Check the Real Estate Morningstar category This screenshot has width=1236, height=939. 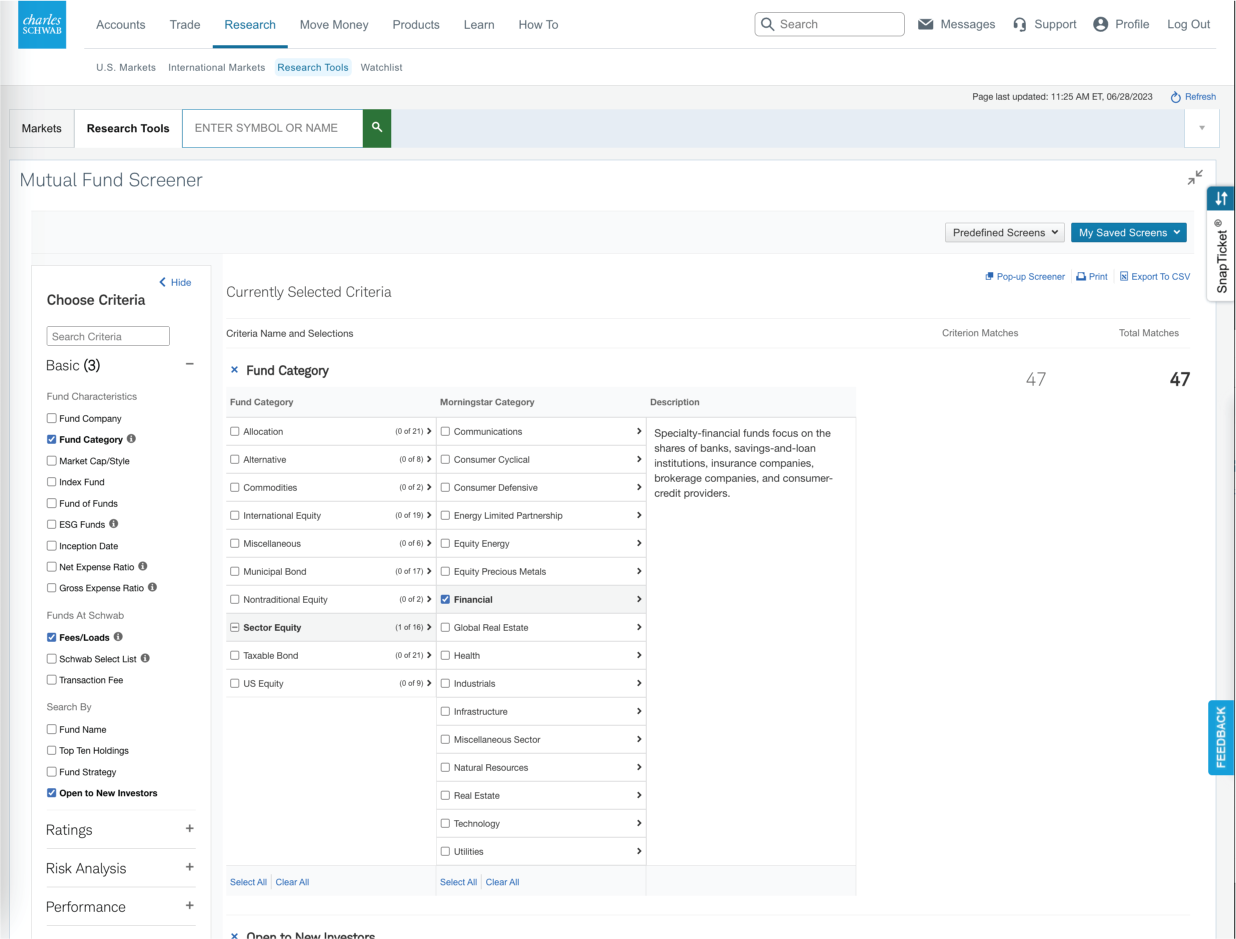[446, 795]
